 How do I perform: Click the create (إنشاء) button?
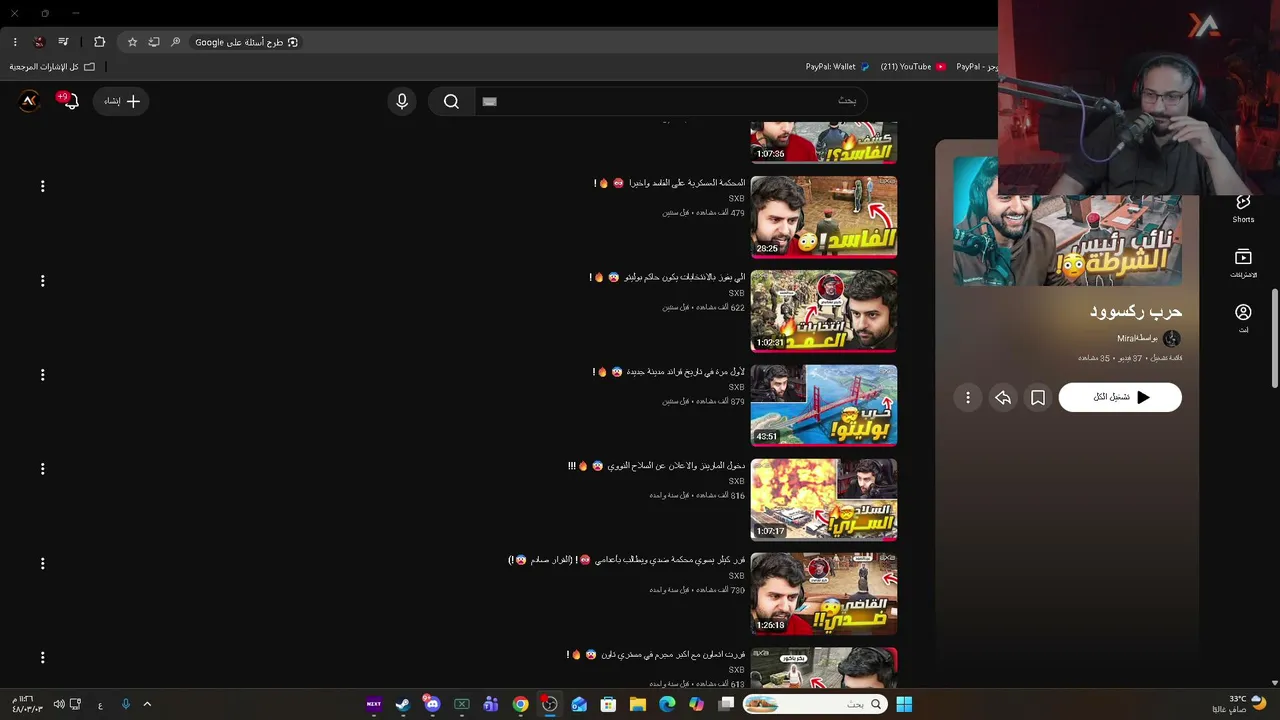(121, 101)
